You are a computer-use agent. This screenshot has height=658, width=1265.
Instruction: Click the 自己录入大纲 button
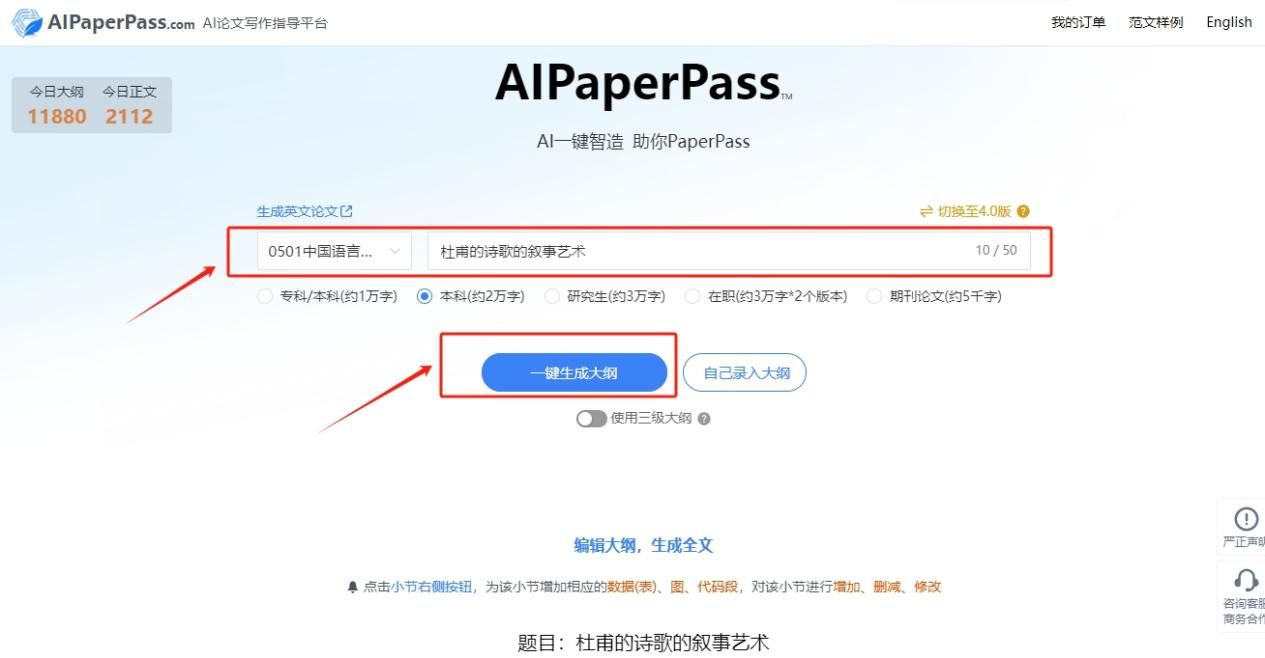point(745,373)
